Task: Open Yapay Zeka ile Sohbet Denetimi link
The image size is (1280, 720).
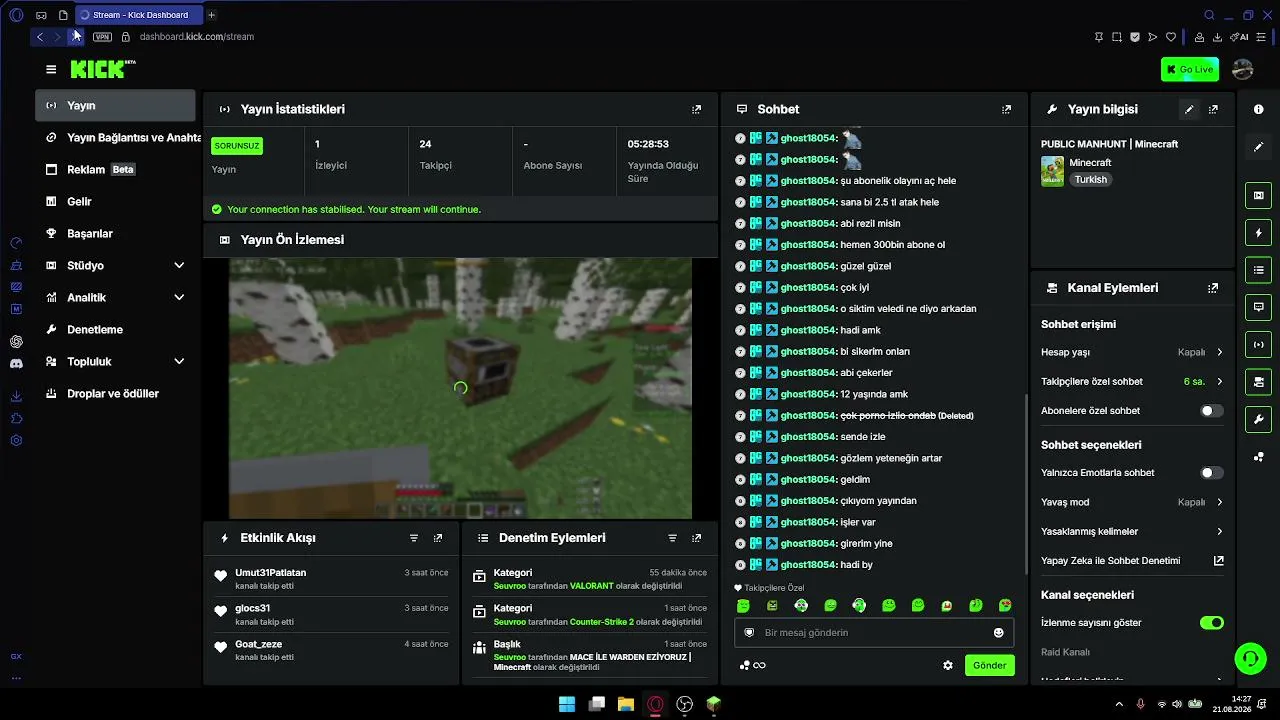Action: [x=1132, y=561]
